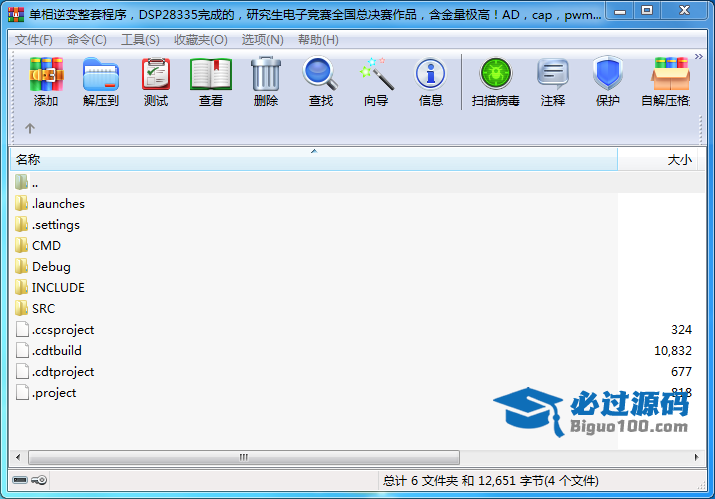The width and height of the screenshot is (715, 499).
Task: Click the WinRAR title bar icon
Action: coord(16,15)
